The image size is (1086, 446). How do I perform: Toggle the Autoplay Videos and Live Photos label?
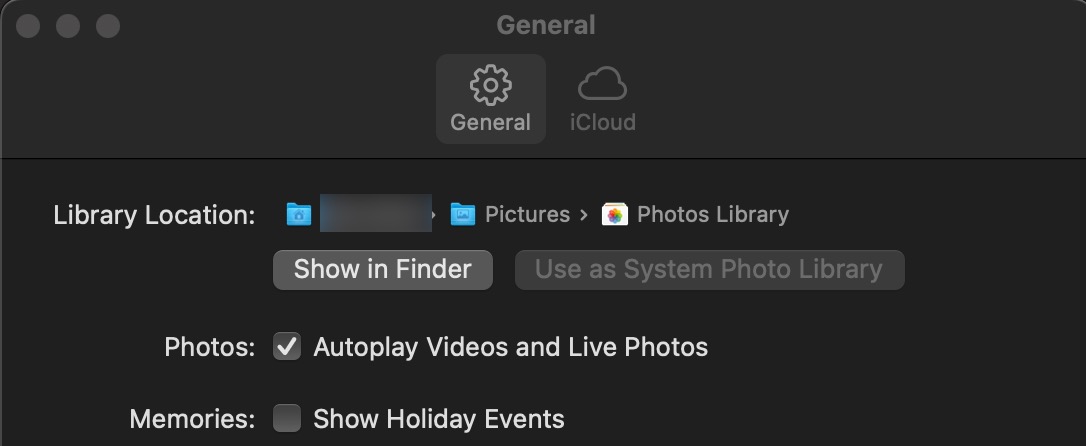click(x=510, y=347)
